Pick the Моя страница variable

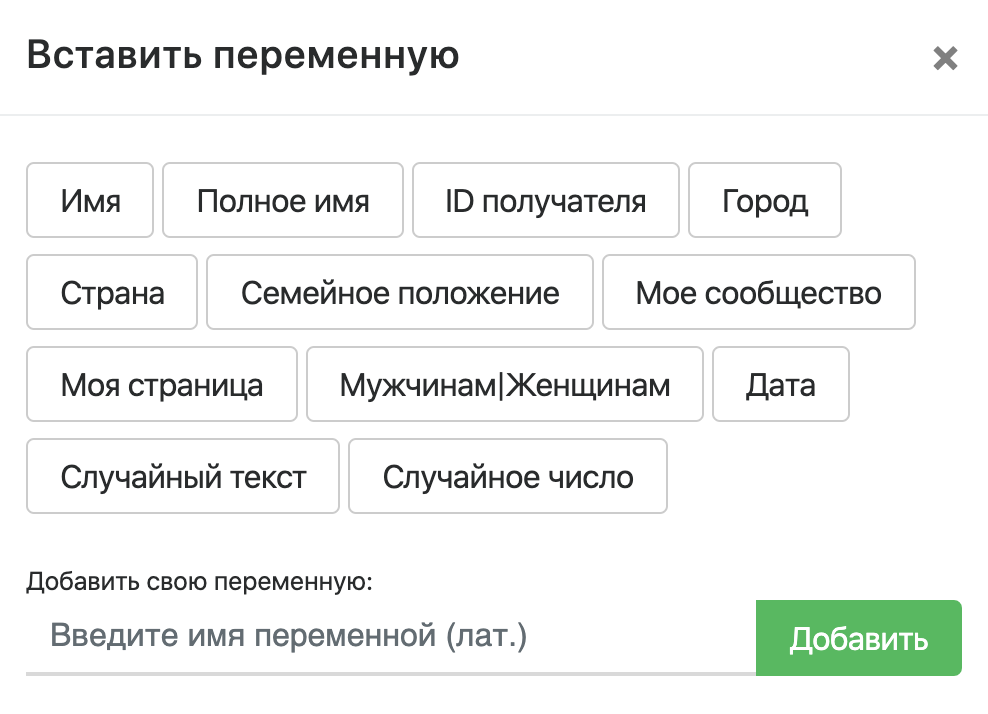[x=162, y=385]
